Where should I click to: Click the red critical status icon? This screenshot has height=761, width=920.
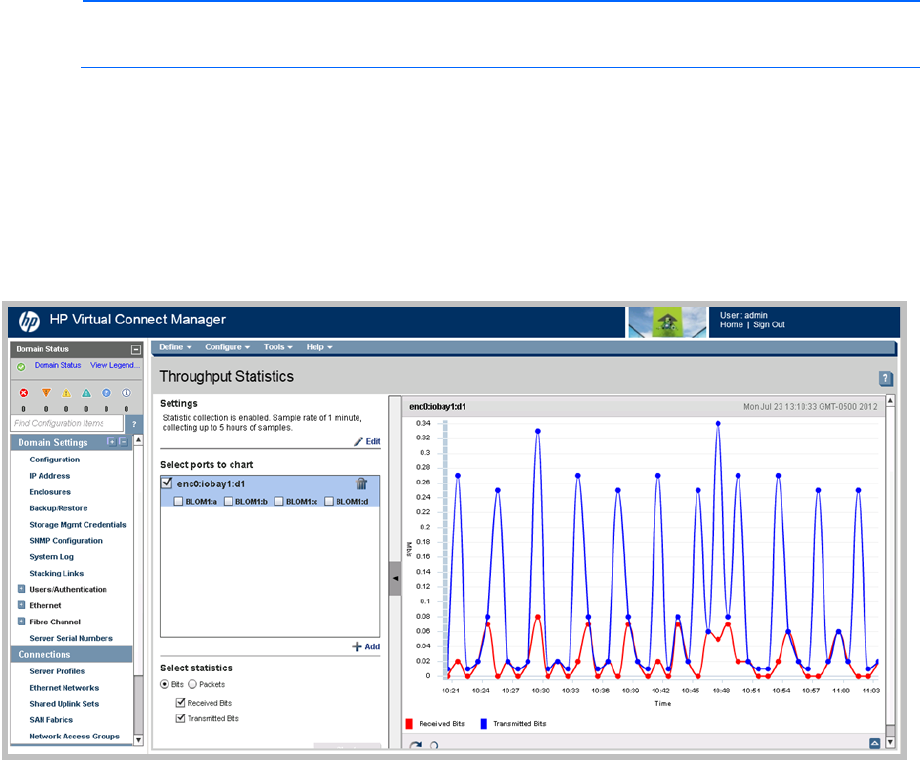23,393
